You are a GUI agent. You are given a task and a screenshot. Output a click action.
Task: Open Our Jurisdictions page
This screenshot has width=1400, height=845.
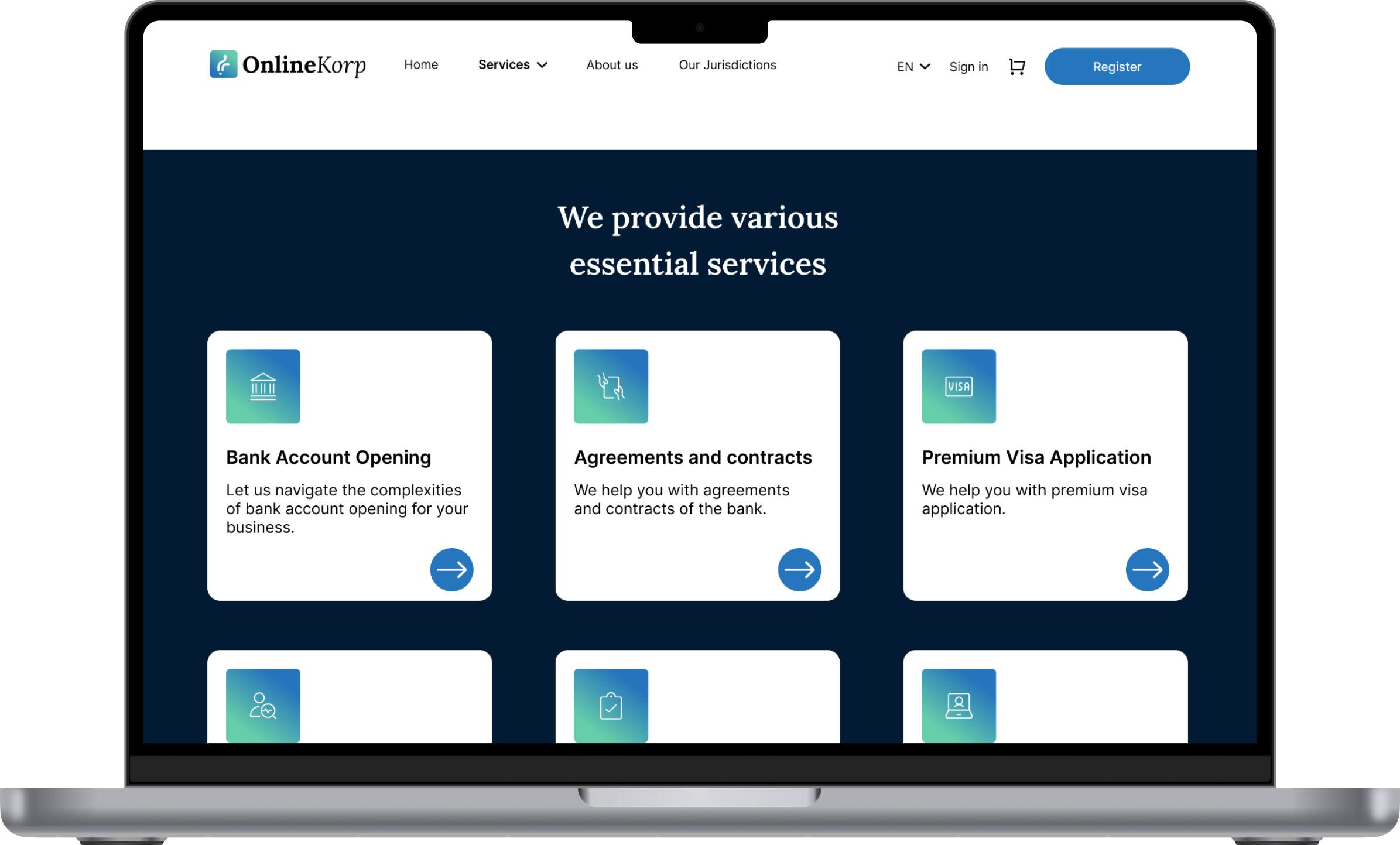pyautogui.click(x=727, y=65)
